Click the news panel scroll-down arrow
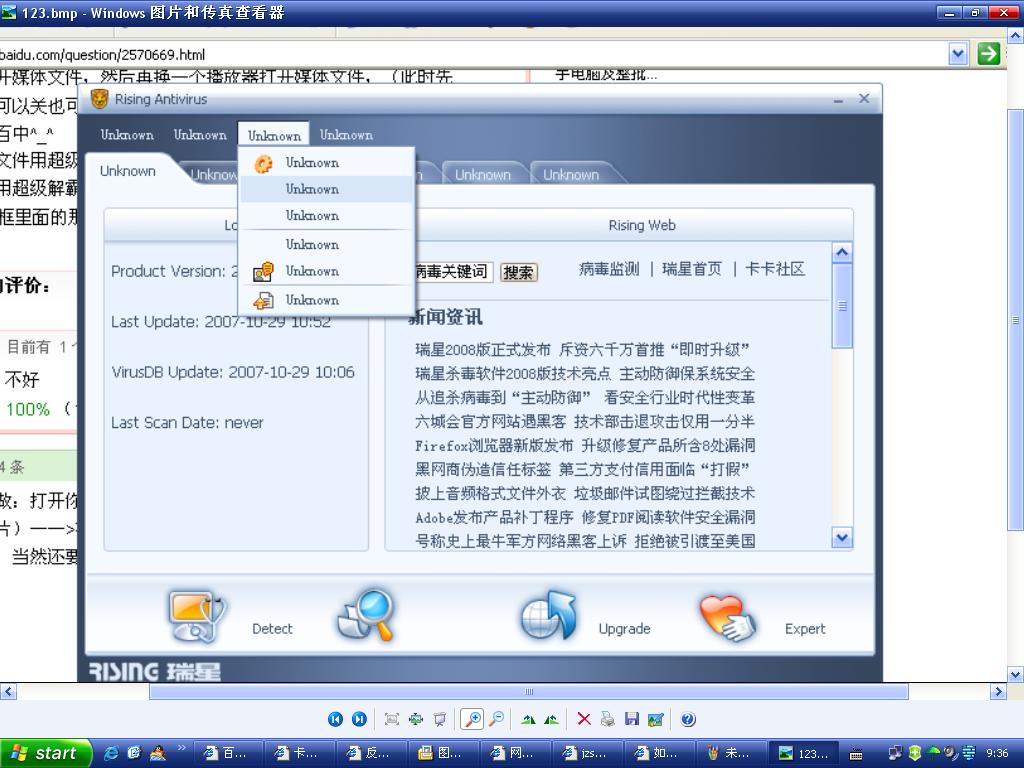 [x=842, y=537]
